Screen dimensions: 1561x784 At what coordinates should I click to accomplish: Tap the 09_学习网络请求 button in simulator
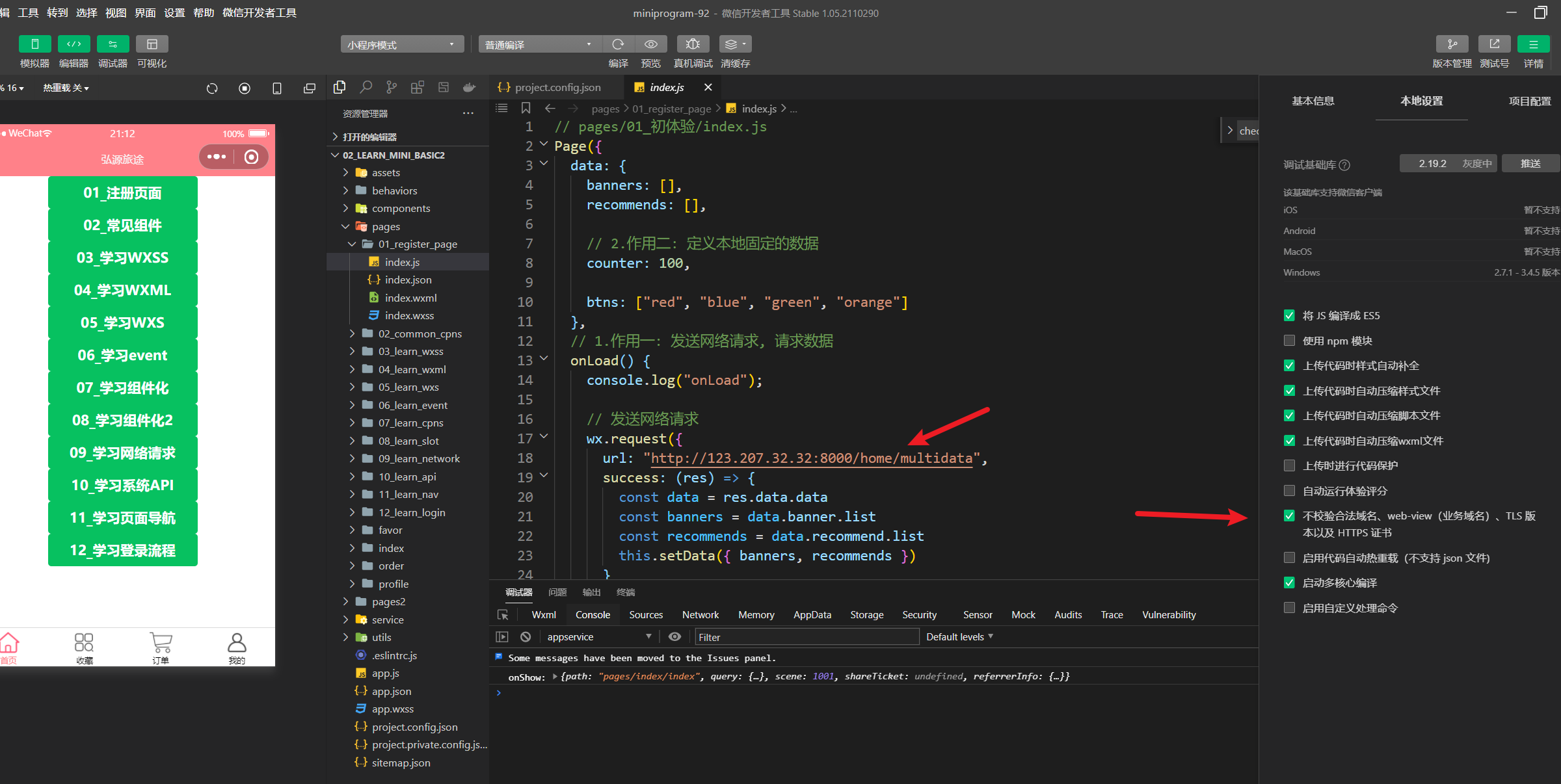pyautogui.click(x=123, y=453)
